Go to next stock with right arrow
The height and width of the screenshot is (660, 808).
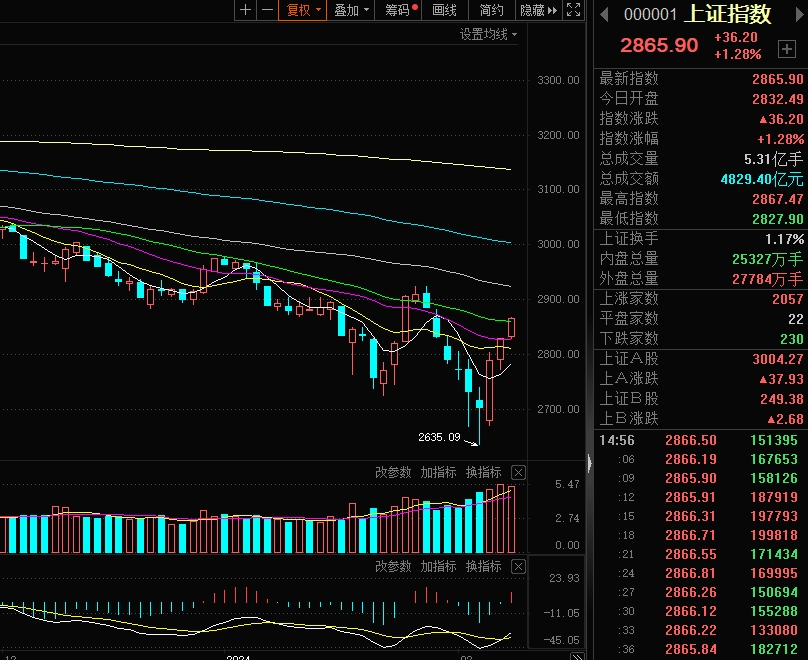pyautogui.click(x=801, y=14)
